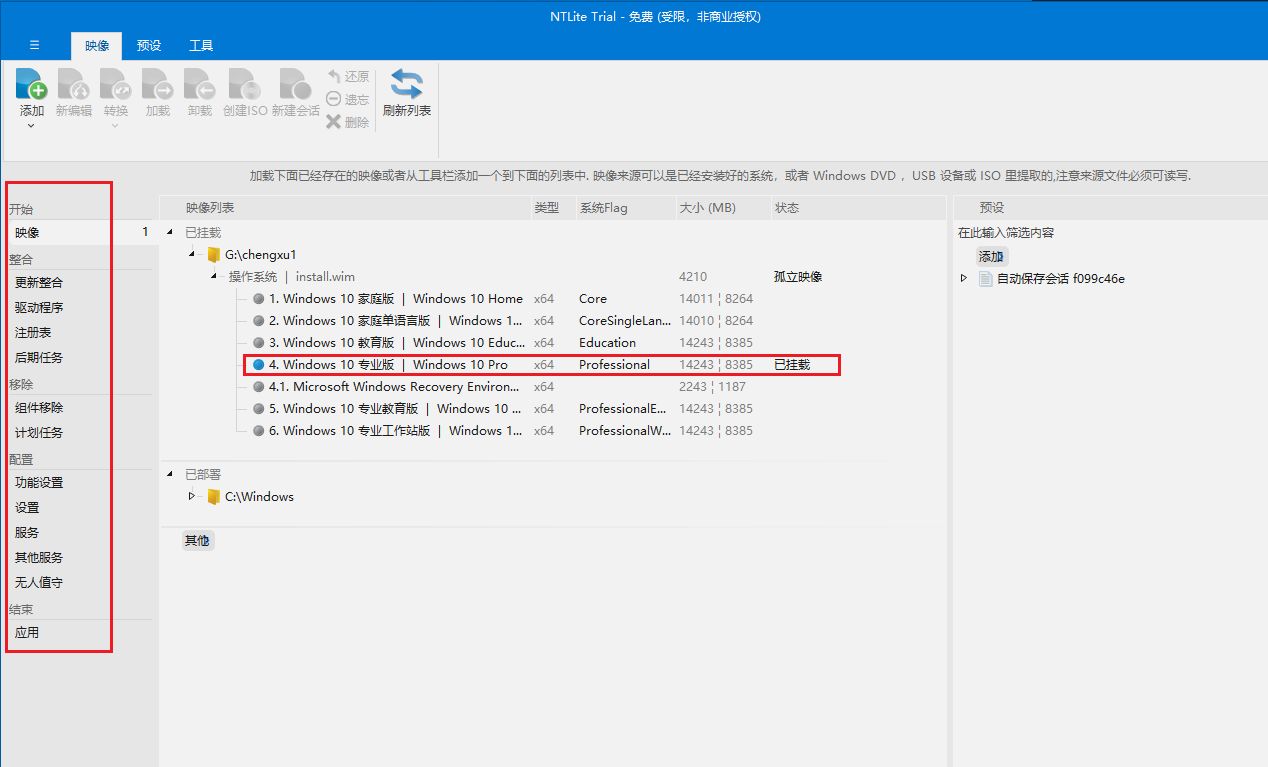The image size is (1268, 767).
Task: Click the 添加 button in presets panel
Action: tap(990, 257)
